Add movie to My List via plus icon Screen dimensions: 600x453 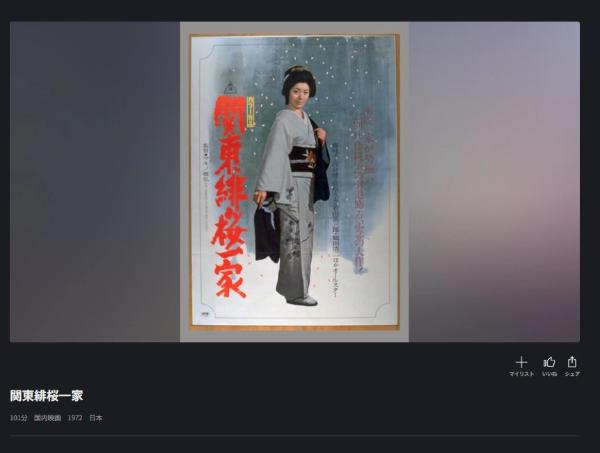point(521,362)
